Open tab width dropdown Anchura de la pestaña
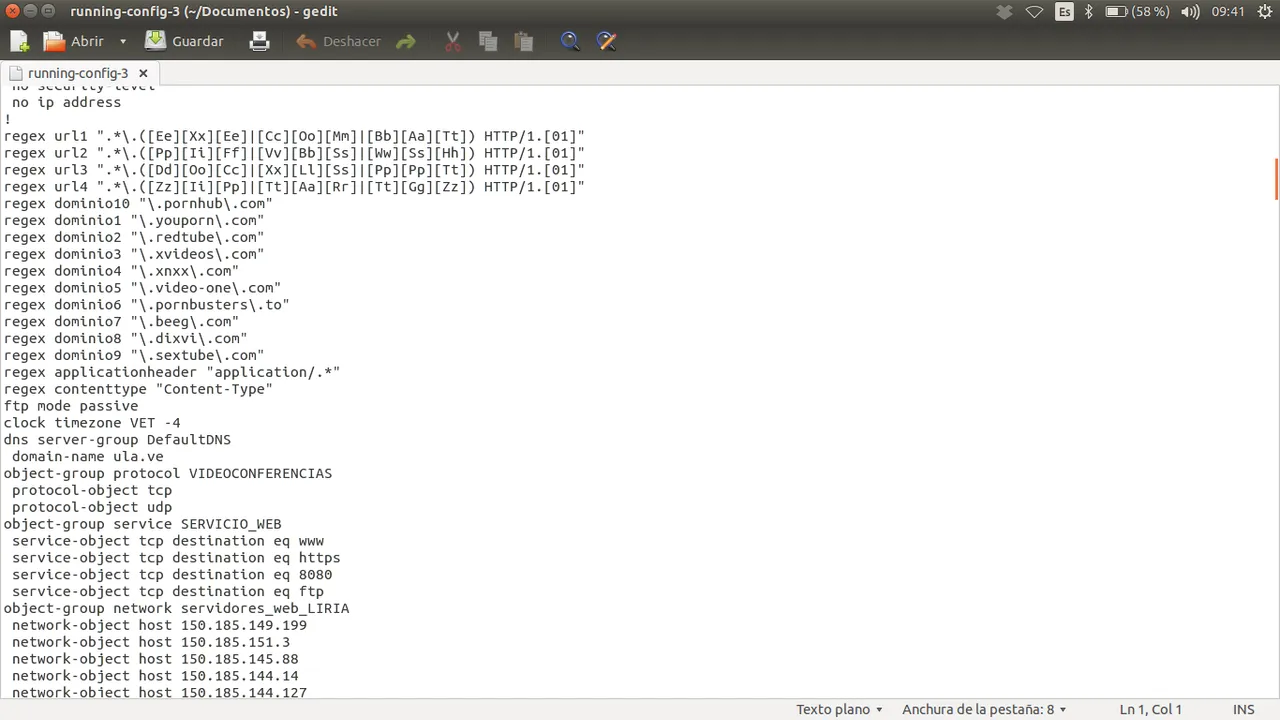The height and width of the screenshot is (720, 1280). click(x=983, y=709)
